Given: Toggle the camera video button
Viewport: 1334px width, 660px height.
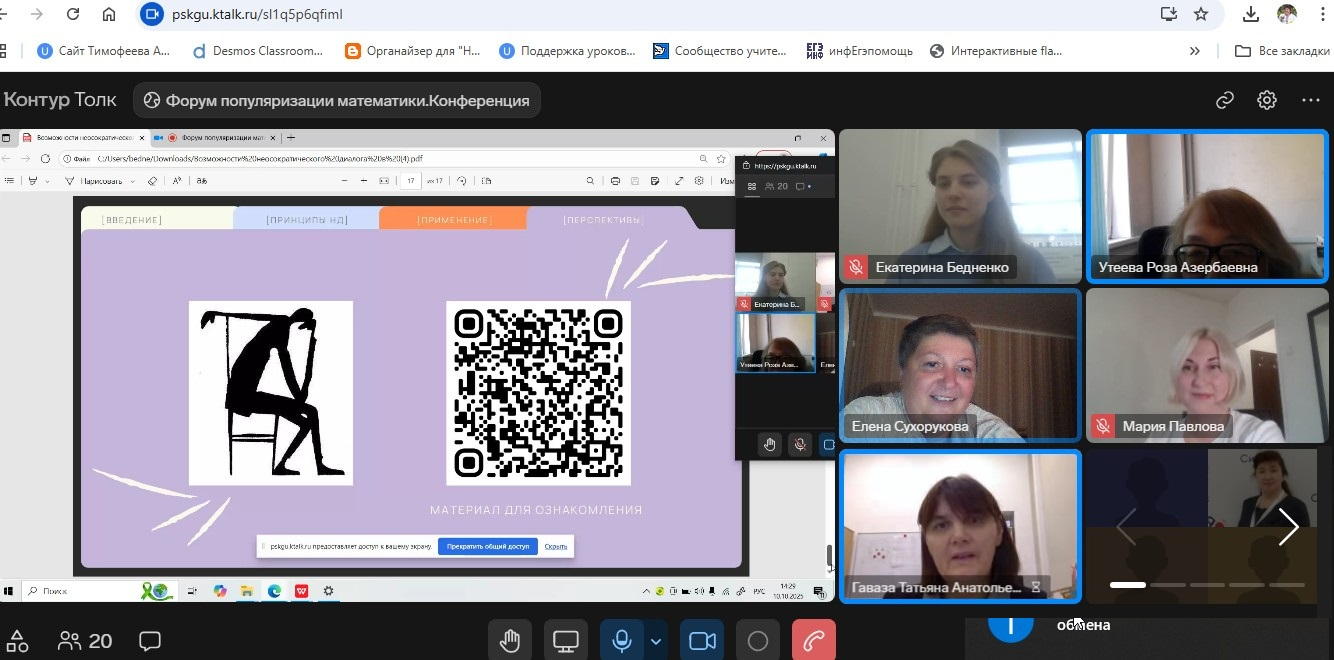Looking at the screenshot, I should (703, 641).
